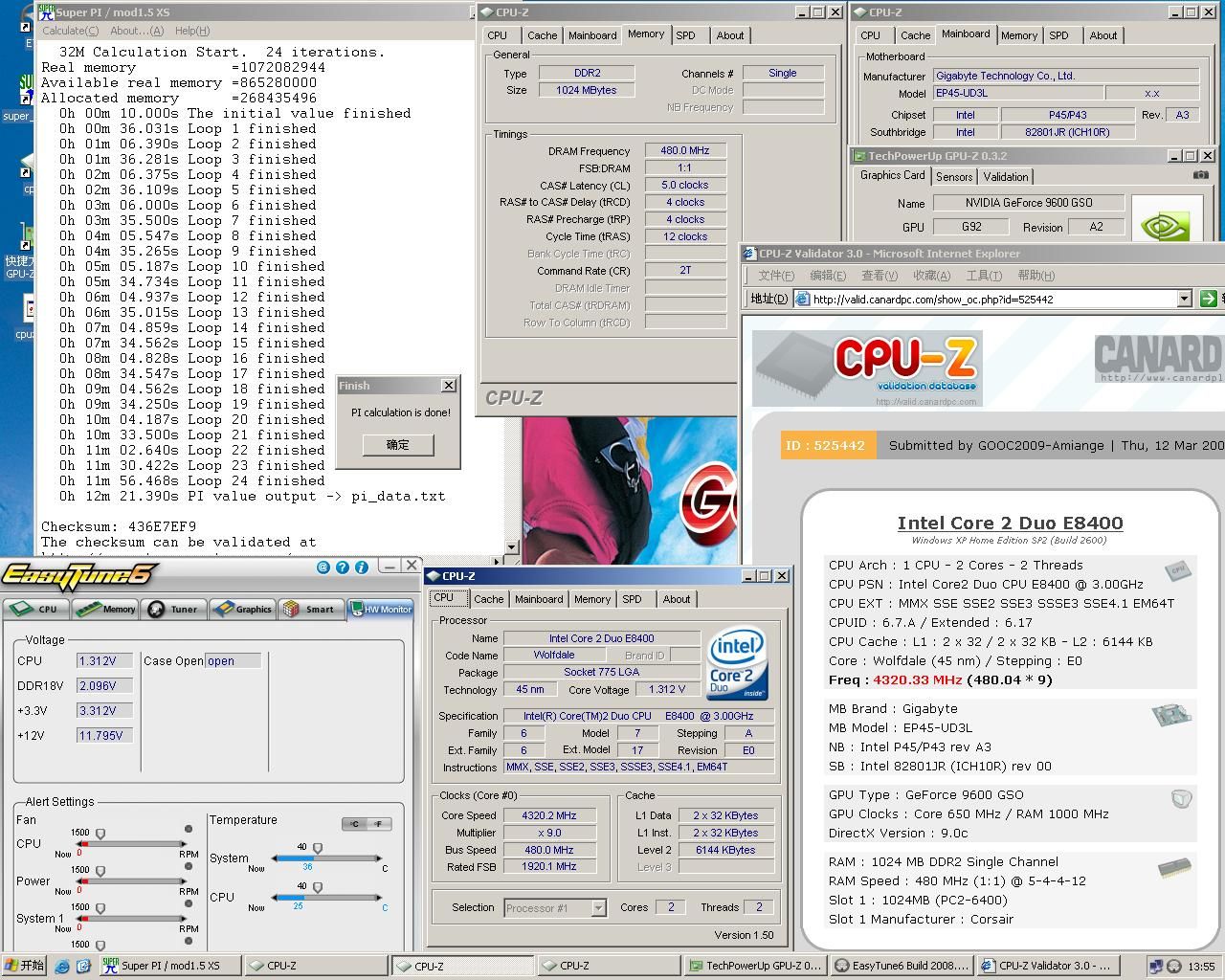Open IE 查看(V) menu
The image size is (1225, 980).
pos(880,276)
